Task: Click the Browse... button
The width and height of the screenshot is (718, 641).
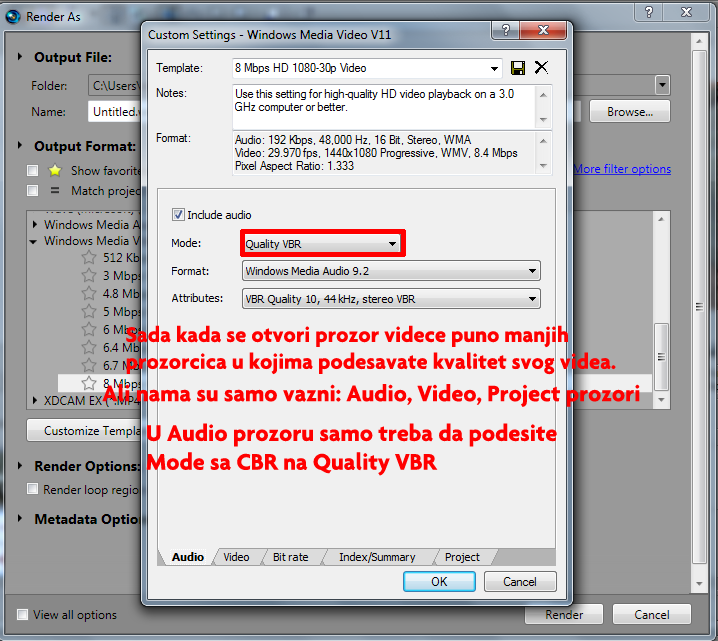Action: pos(630,111)
